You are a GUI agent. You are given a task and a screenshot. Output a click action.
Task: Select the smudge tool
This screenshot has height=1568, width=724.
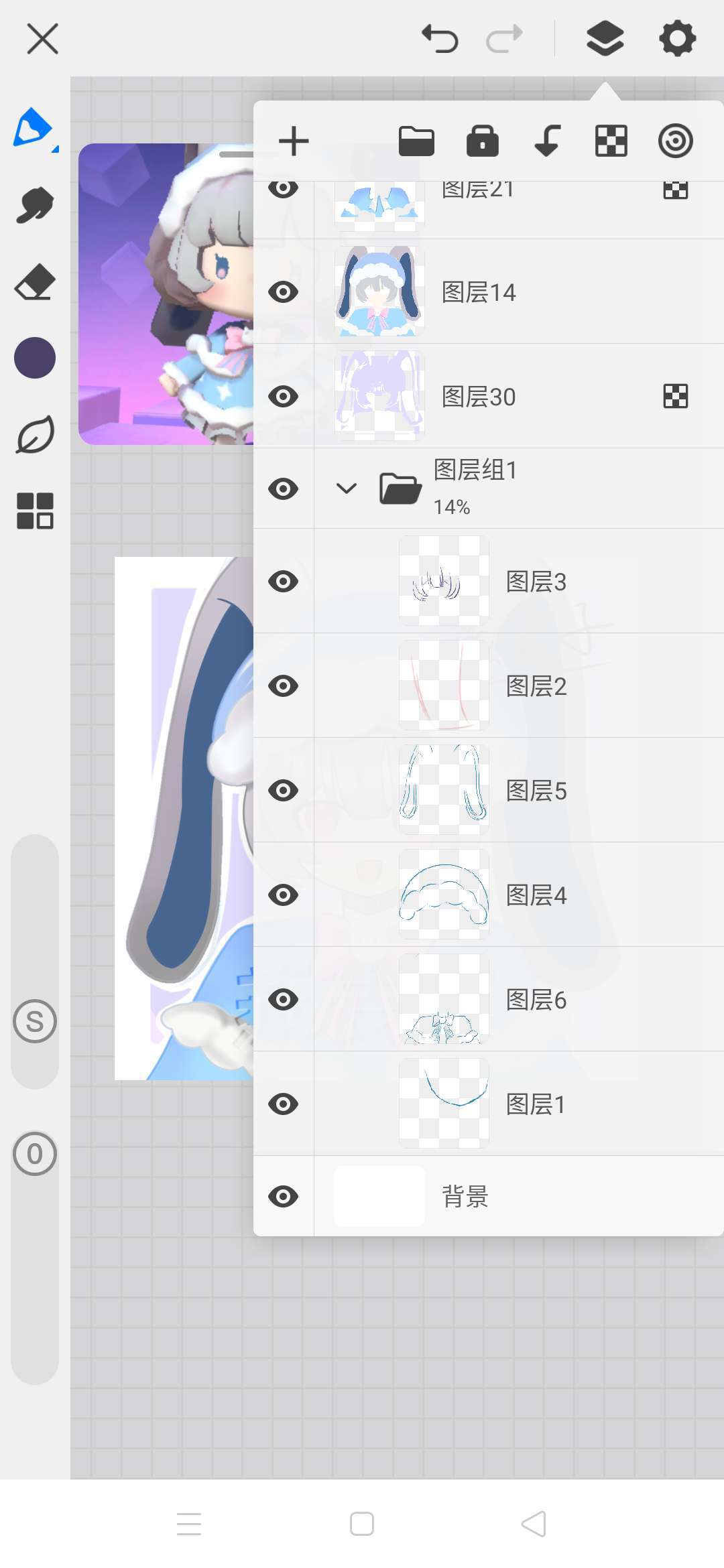tap(35, 204)
